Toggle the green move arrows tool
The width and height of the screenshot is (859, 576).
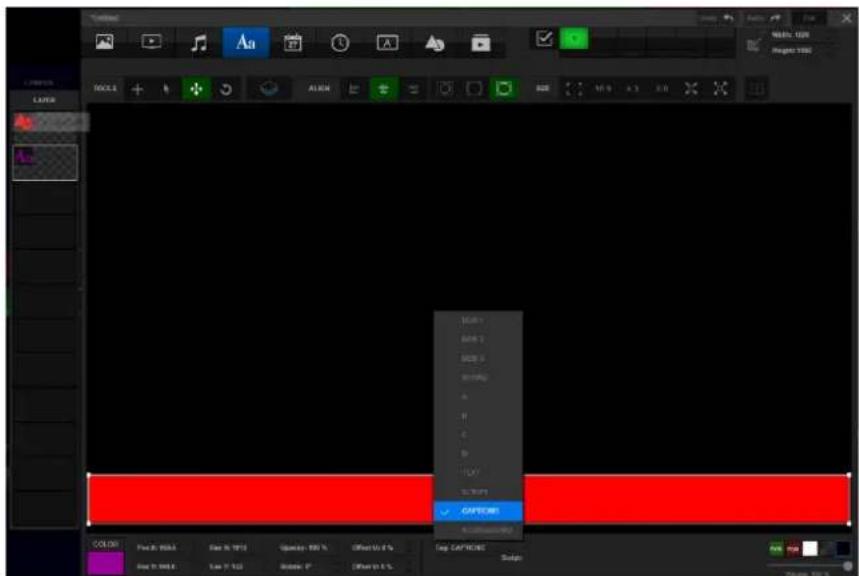coord(196,89)
